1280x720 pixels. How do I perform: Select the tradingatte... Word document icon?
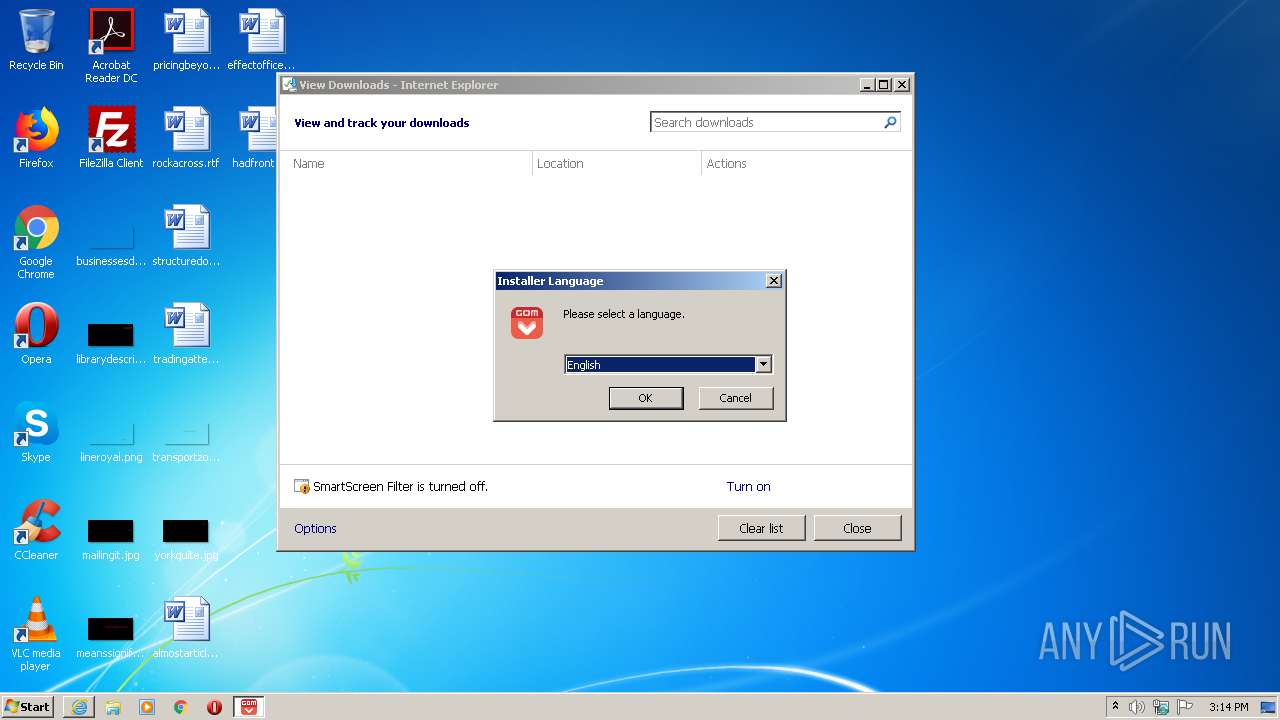click(186, 334)
